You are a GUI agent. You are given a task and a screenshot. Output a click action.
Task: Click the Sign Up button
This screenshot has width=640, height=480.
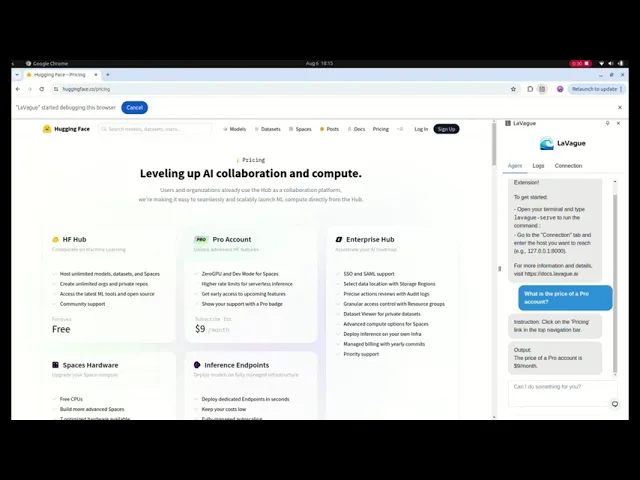coord(446,129)
